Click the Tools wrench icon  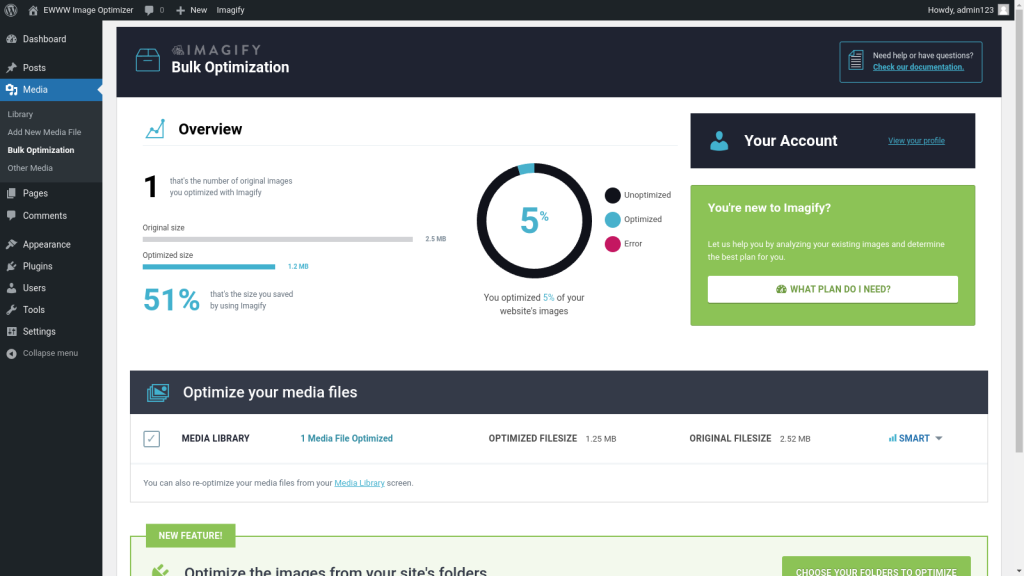[11, 310]
